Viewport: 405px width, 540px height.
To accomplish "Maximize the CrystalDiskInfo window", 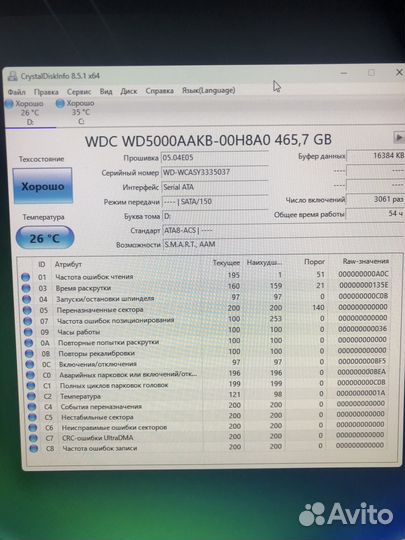I will 371,73.
